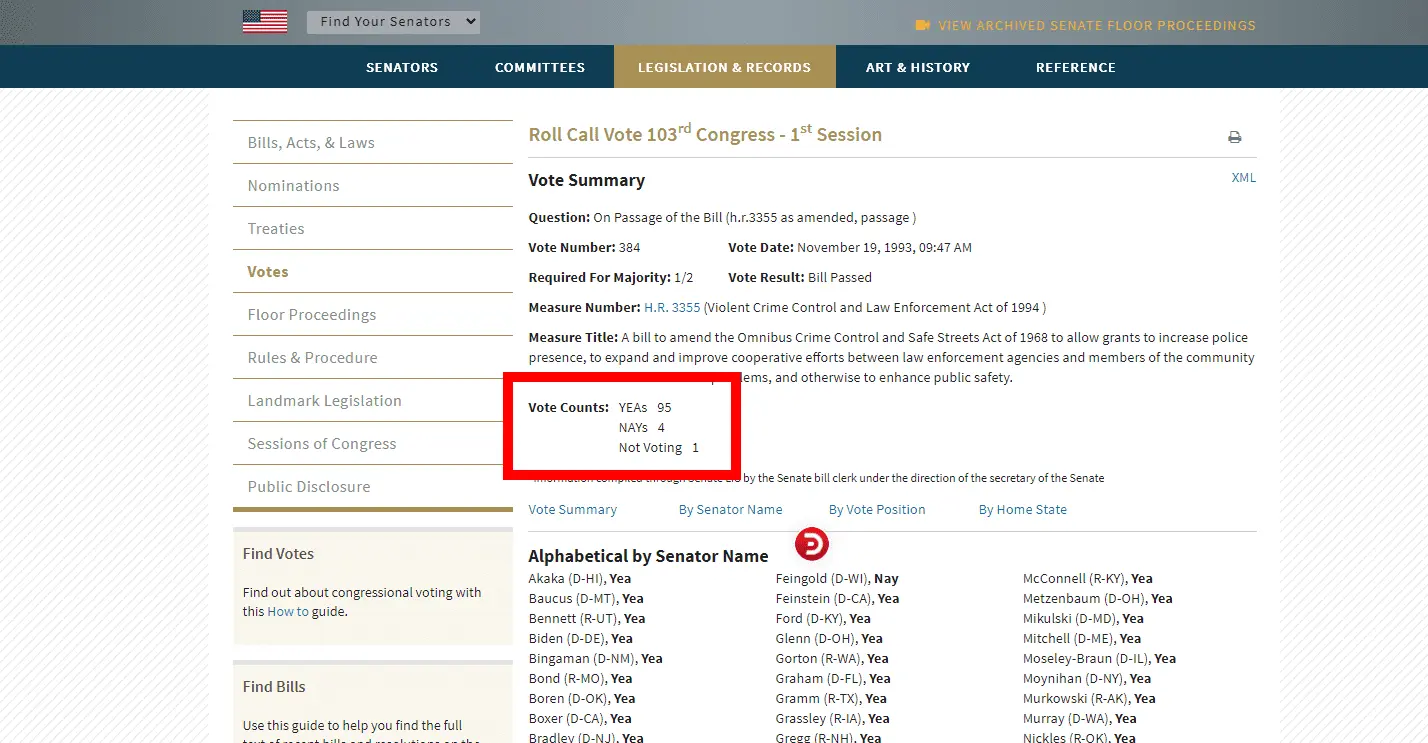
Task: Sort votes By Vote Position
Action: (x=879, y=509)
